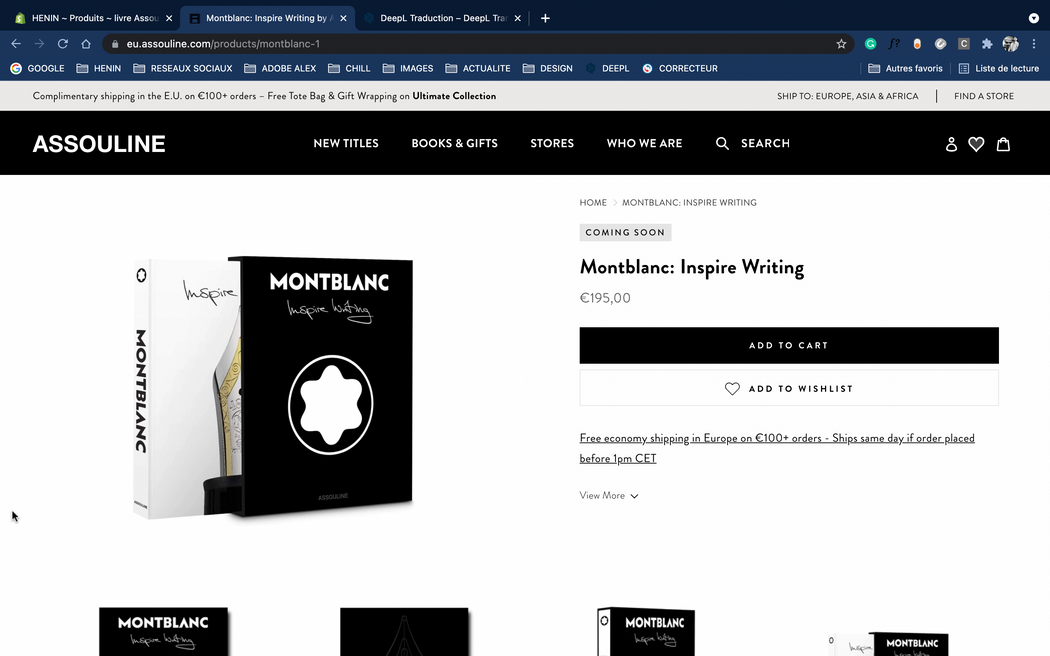View the site security lock icon

click(115, 44)
